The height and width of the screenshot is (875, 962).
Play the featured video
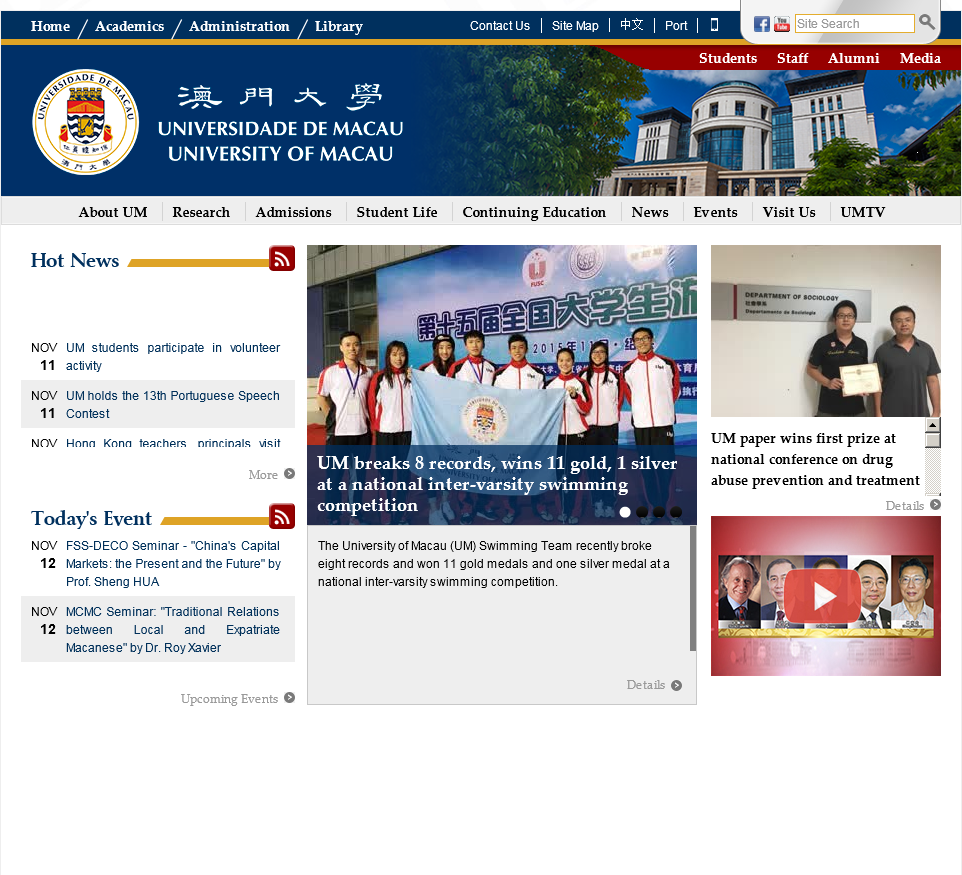tap(825, 596)
